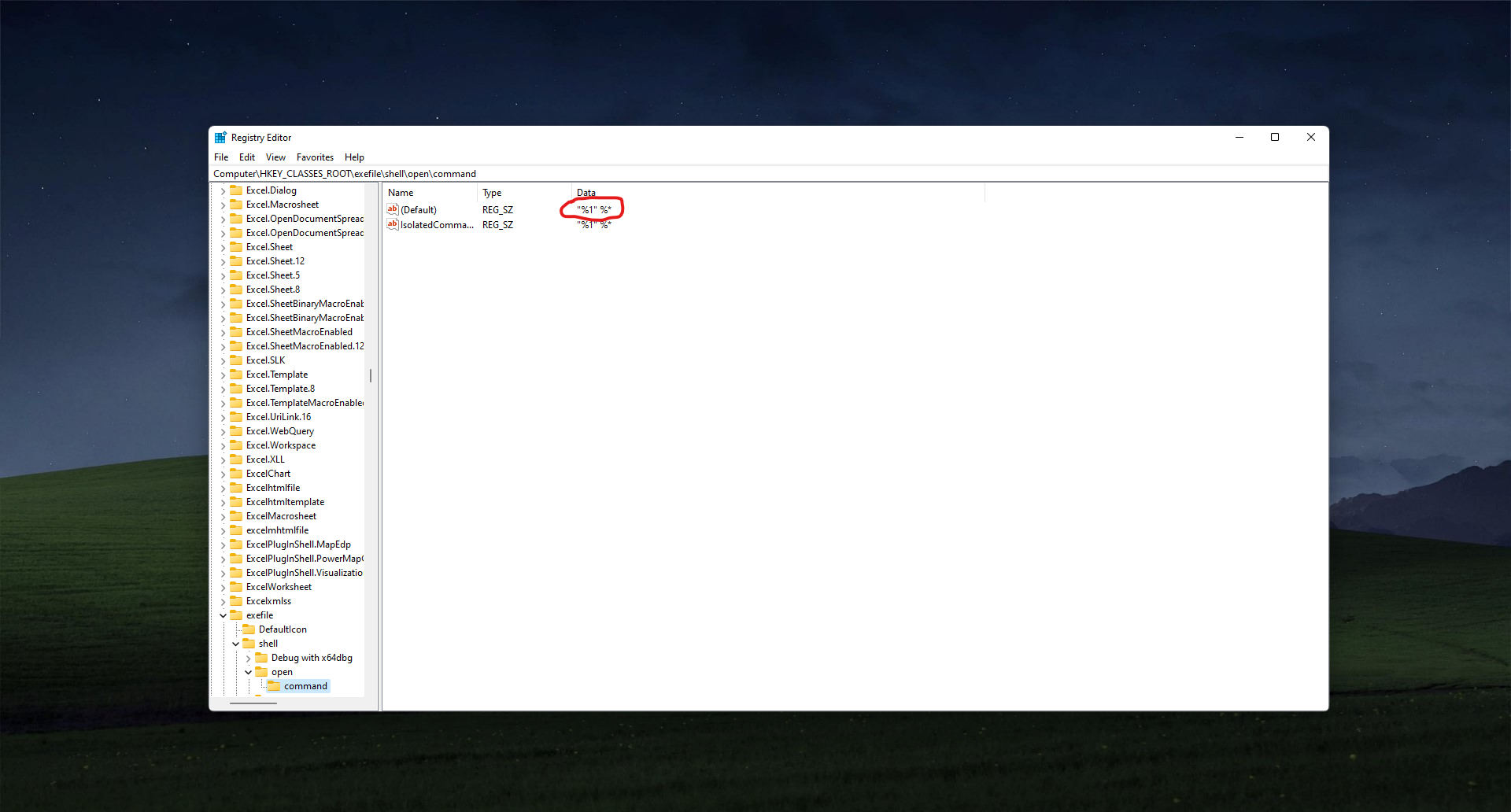Select the Excel.Sheet.5 key folder icon
Image resolution: width=1511 pixels, height=812 pixels.
coord(236,275)
